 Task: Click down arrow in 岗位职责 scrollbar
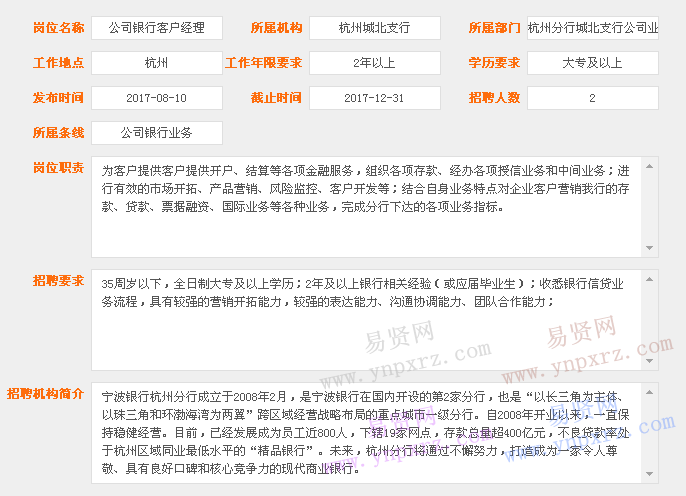click(649, 248)
